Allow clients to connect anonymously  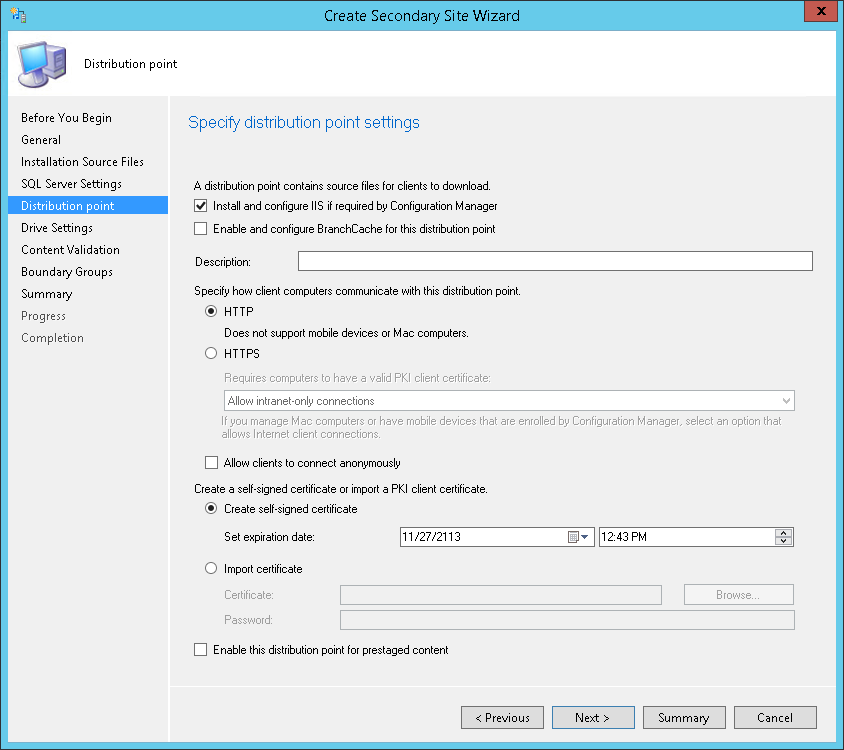tap(212, 462)
